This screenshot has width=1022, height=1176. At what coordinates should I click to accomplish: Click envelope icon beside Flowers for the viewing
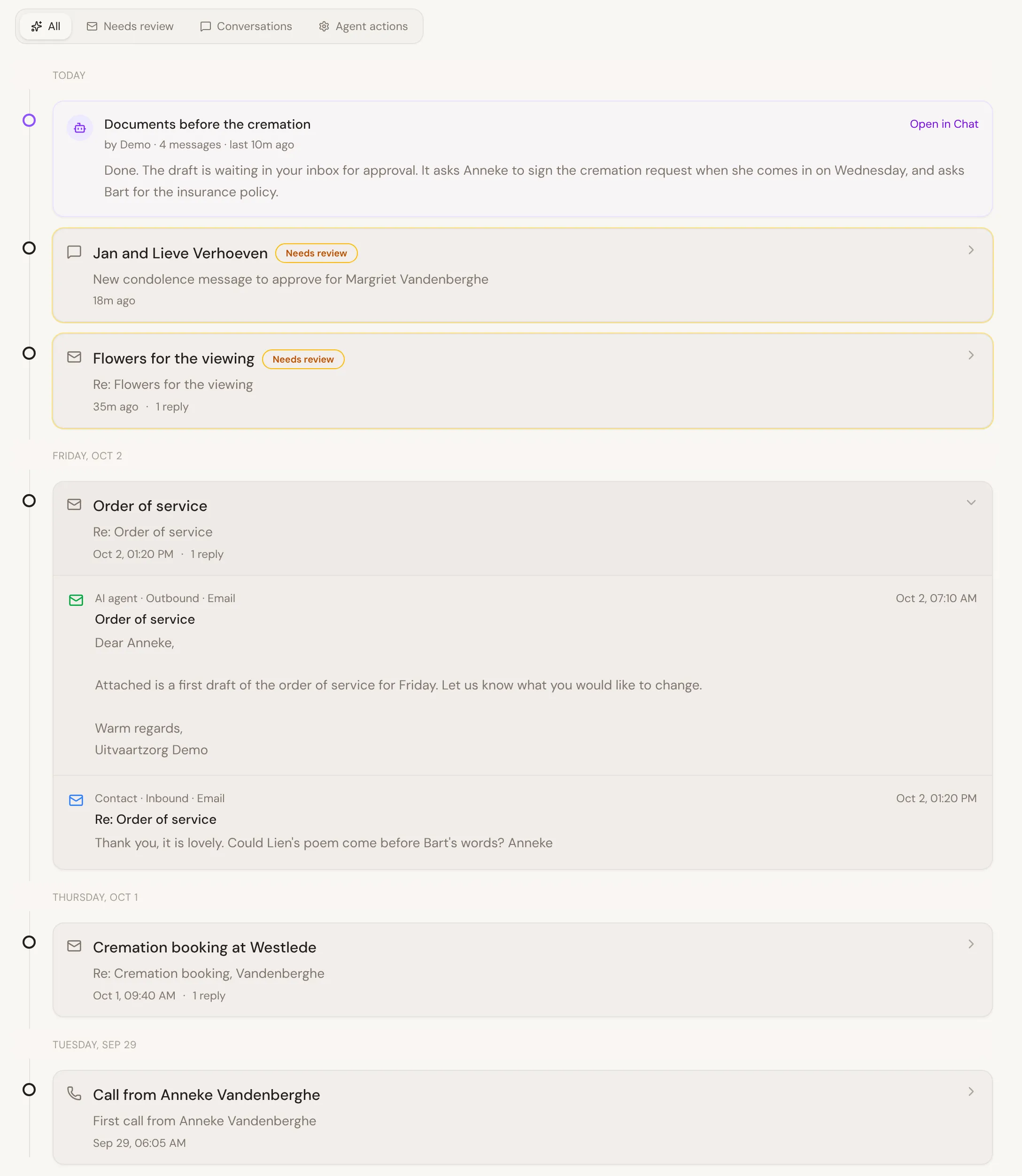coord(74,357)
